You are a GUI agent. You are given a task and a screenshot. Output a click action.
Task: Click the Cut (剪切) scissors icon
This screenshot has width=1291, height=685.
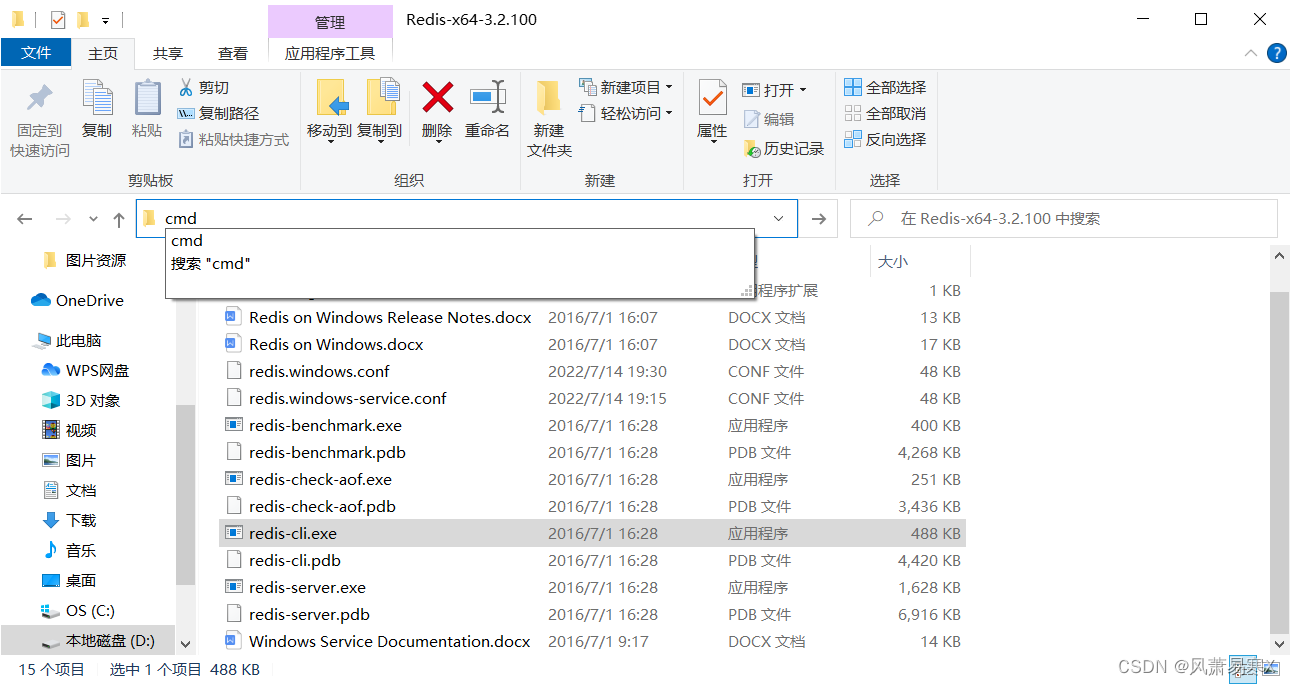186,87
